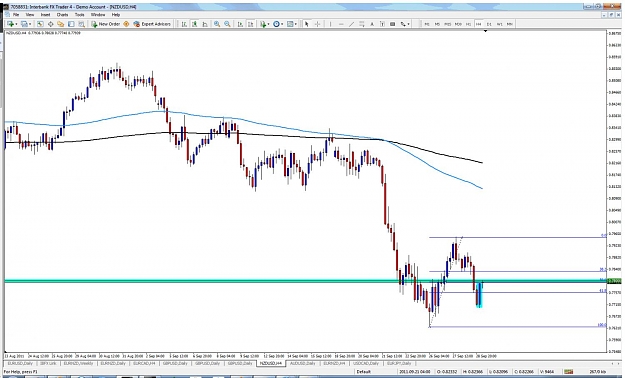Show the Market Watch window icon
This screenshot has height=378, width=625.
pyautogui.click(x=40, y=24)
